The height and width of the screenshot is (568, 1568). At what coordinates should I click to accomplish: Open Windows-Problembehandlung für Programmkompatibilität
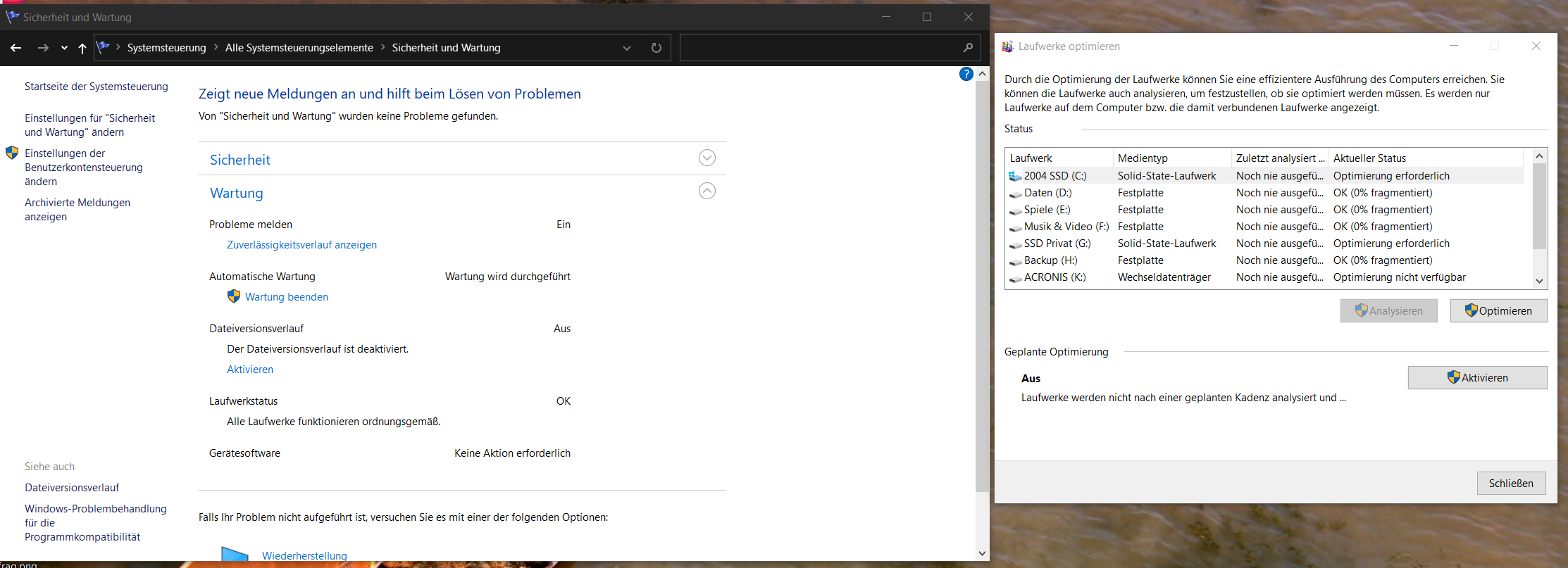(x=96, y=523)
